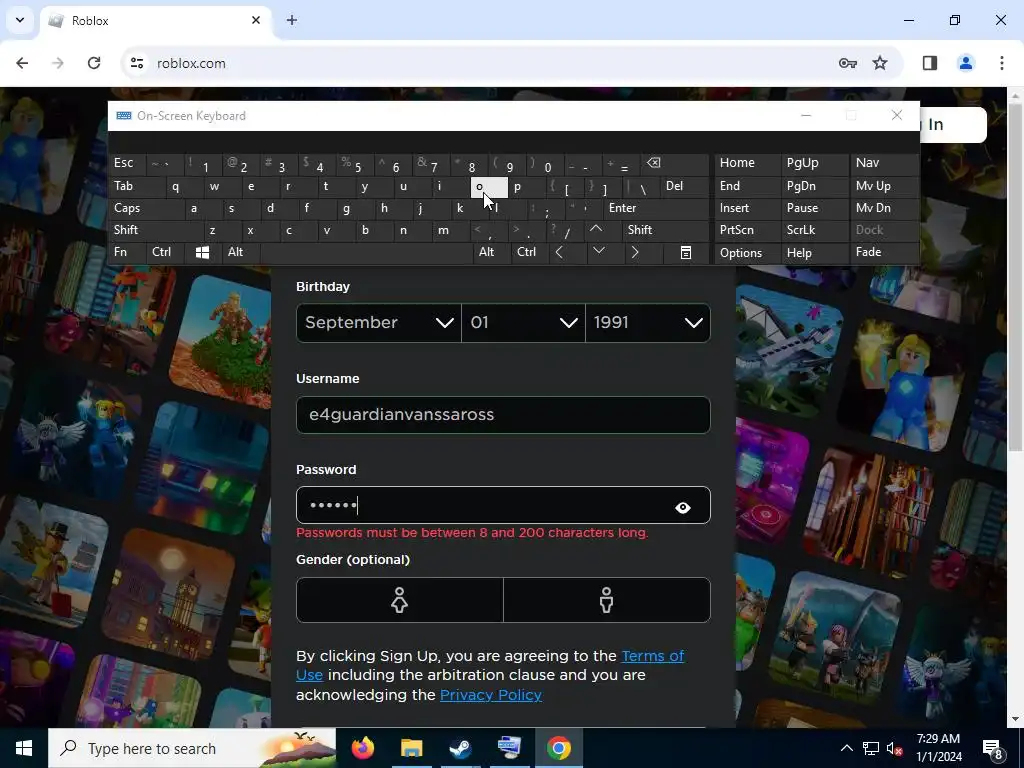Screen dimensions: 1024x768
Task: Open the Chrome three-dot menu
Action: point(1002,63)
